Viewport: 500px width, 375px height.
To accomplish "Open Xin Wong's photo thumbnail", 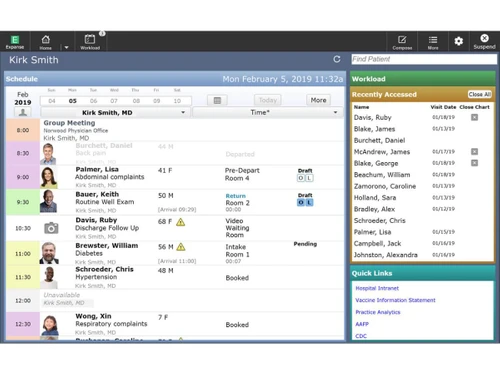I will (x=50, y=325).
